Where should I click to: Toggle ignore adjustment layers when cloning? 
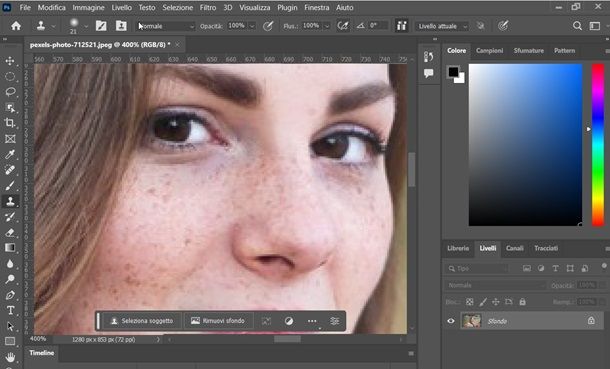click(481, 26)
